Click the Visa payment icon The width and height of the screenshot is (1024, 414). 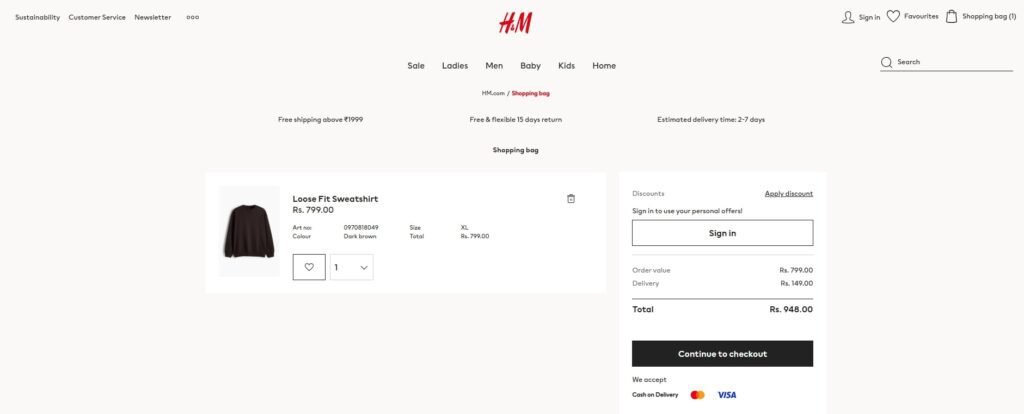point(727,395)
